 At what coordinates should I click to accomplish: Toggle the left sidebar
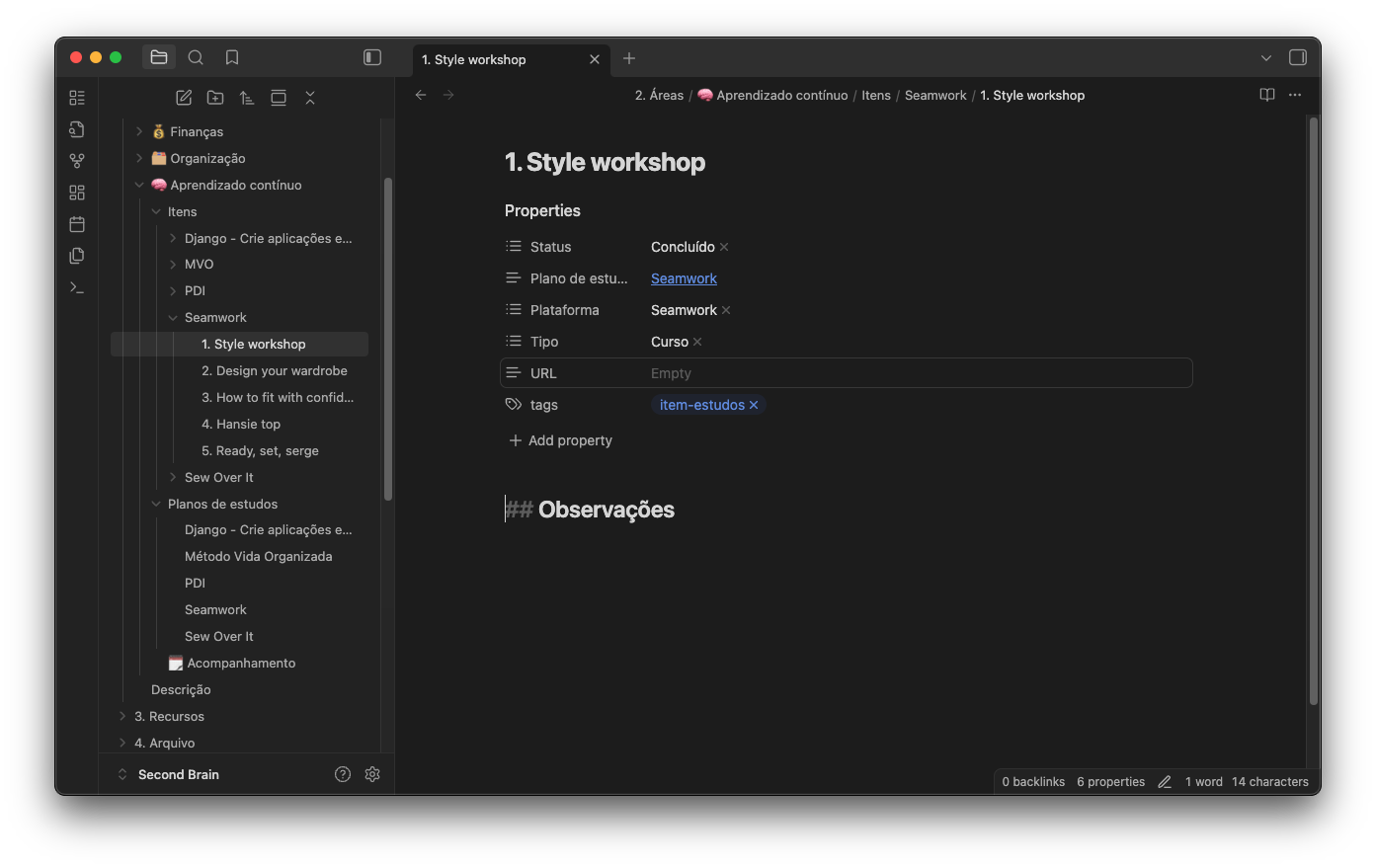coord(372,58)
